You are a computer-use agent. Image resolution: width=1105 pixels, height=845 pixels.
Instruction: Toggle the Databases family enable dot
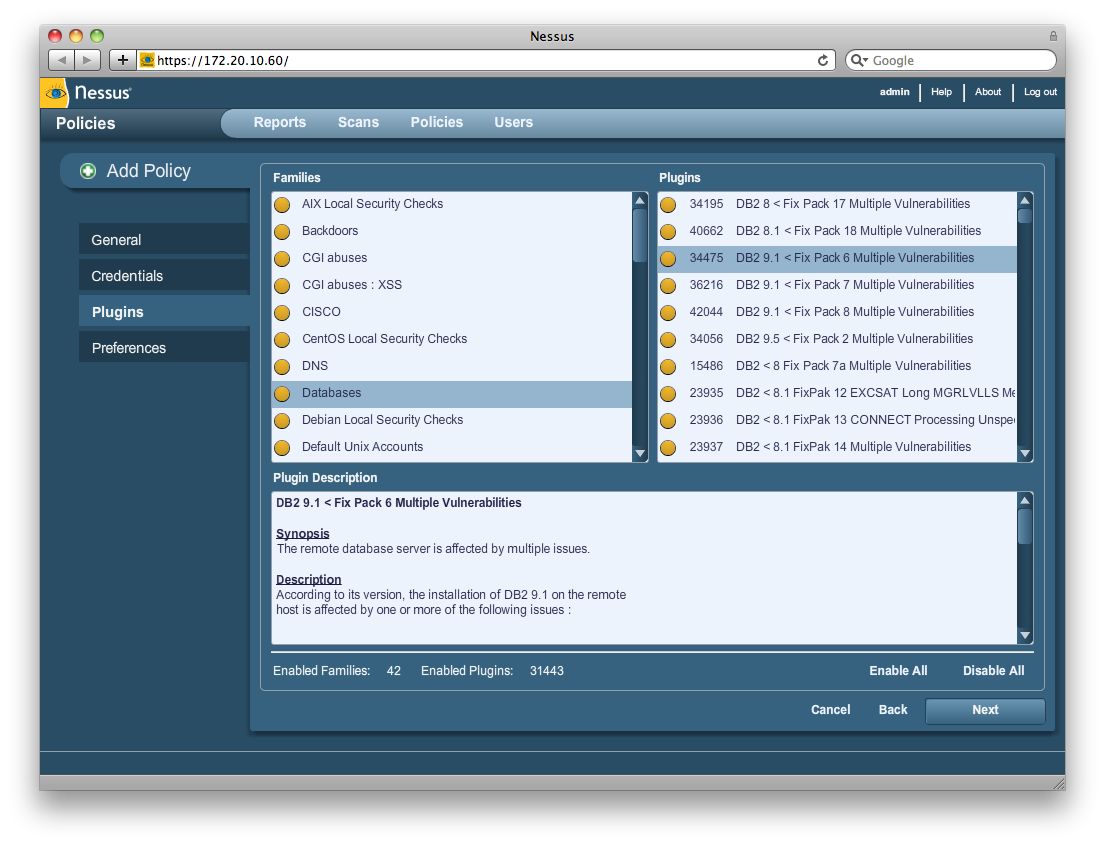coord(282,393)
